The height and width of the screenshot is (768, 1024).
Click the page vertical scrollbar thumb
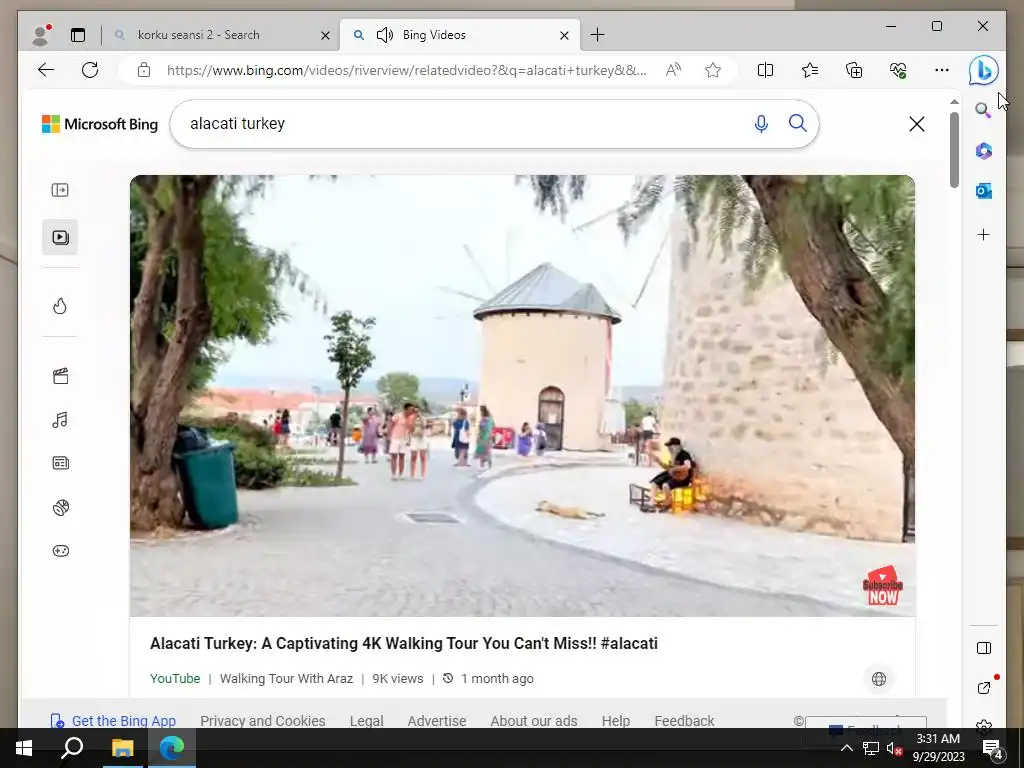click(x=954, y=150)
